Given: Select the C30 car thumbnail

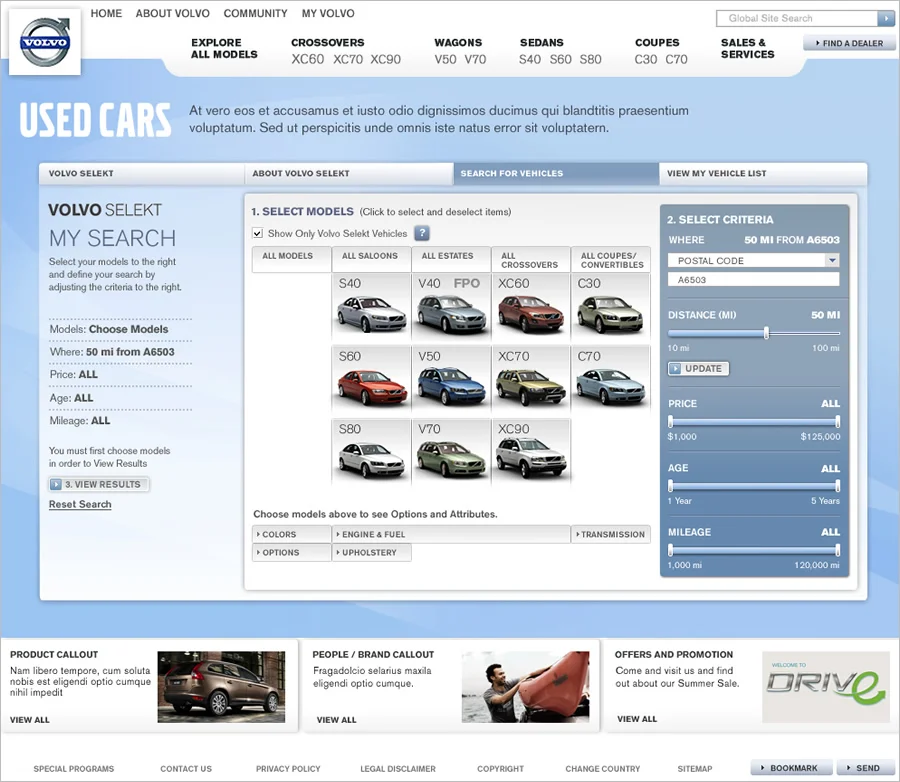Looking at the screenshot, I should click(611, 306).
